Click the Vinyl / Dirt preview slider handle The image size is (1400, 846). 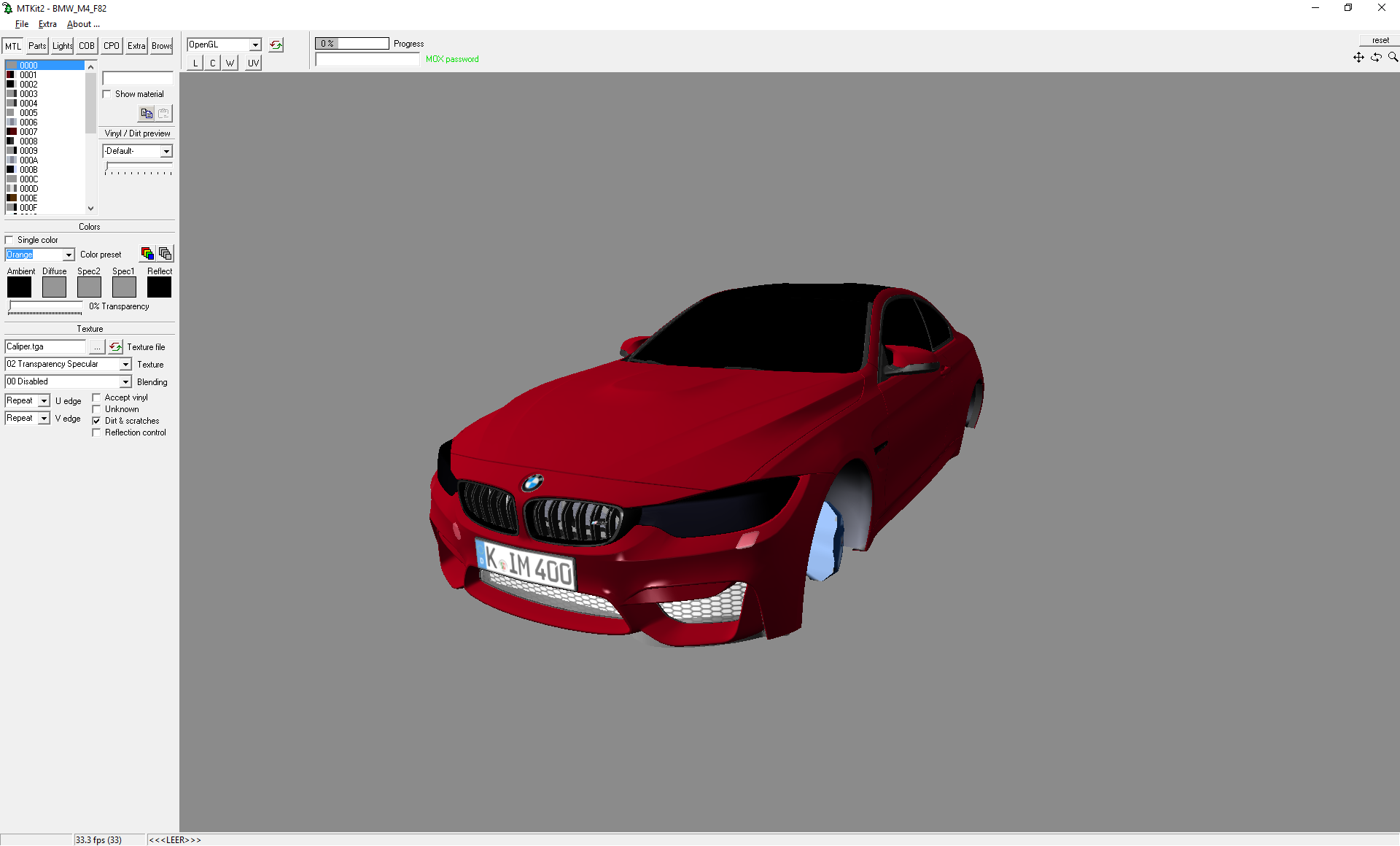tap(107, 167)
